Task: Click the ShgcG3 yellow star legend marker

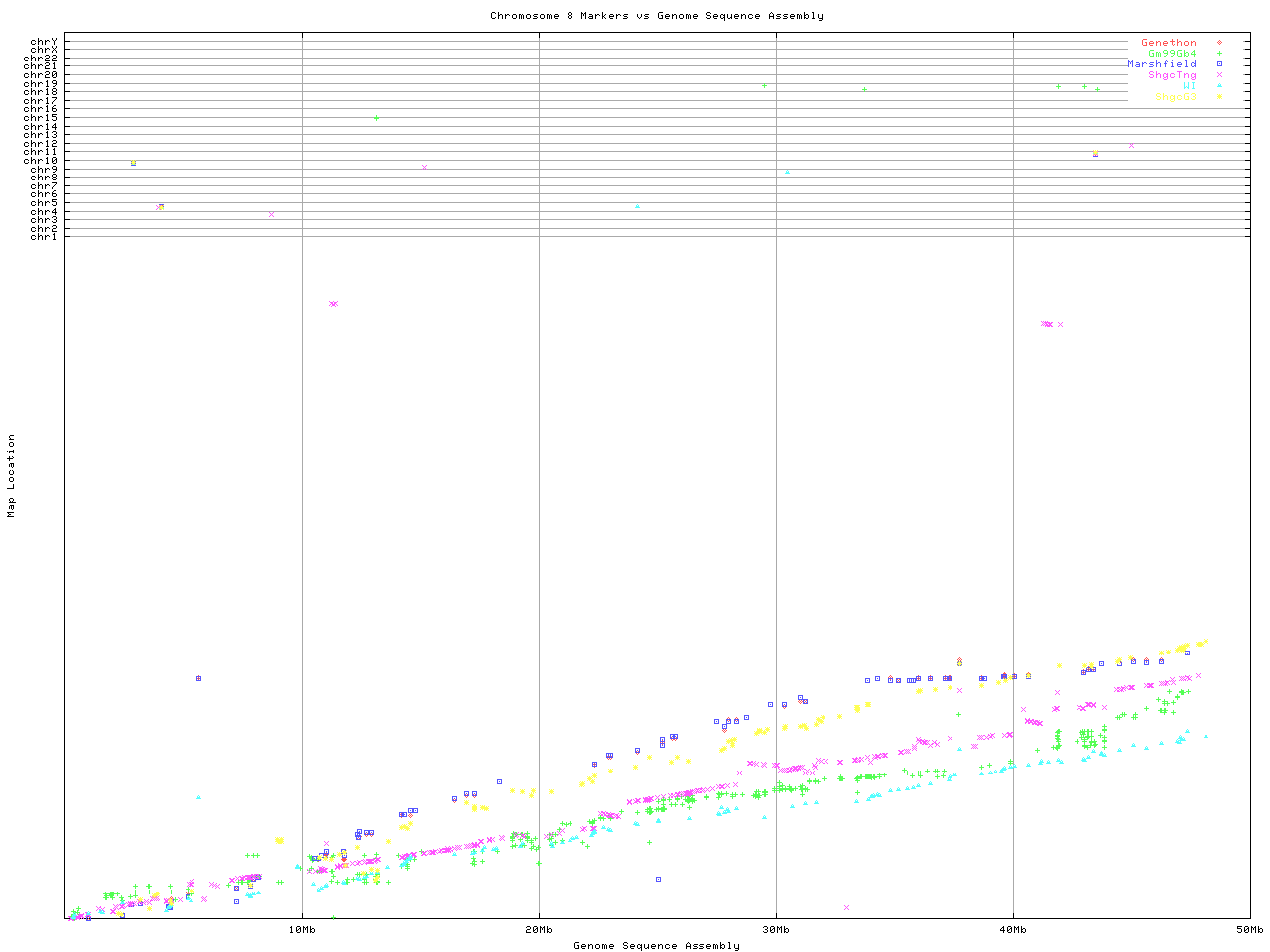Action: point(1219,97)
